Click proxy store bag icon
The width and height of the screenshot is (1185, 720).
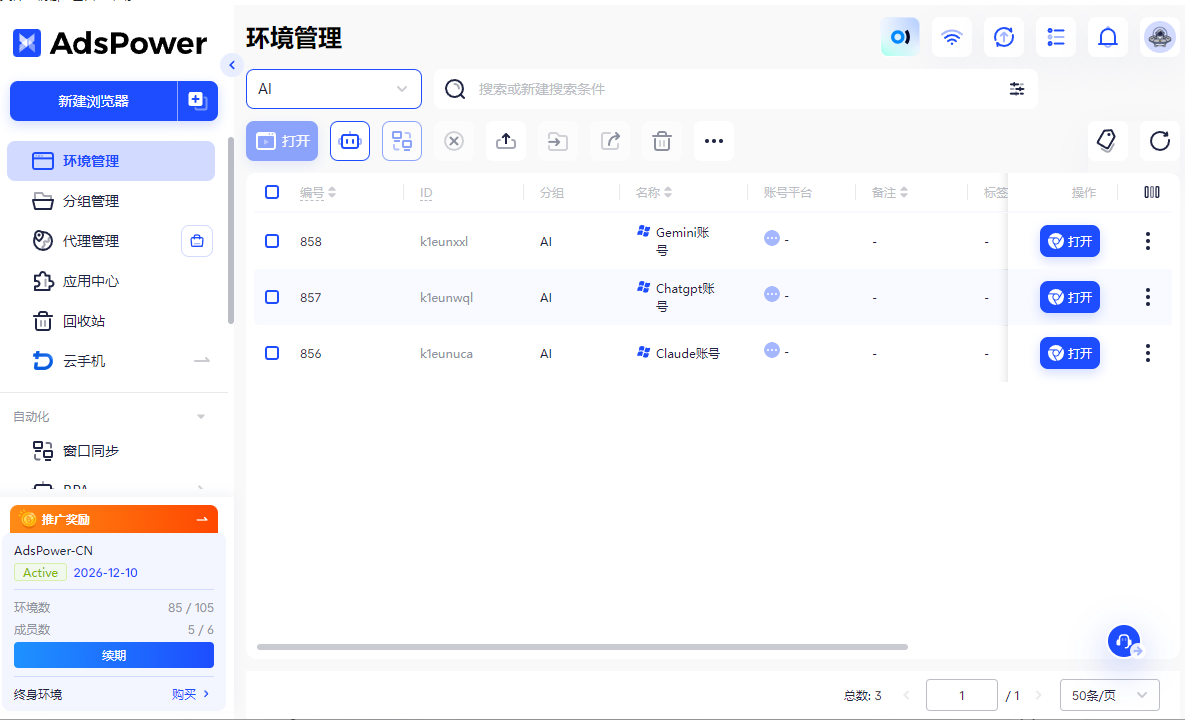(197, 241)
